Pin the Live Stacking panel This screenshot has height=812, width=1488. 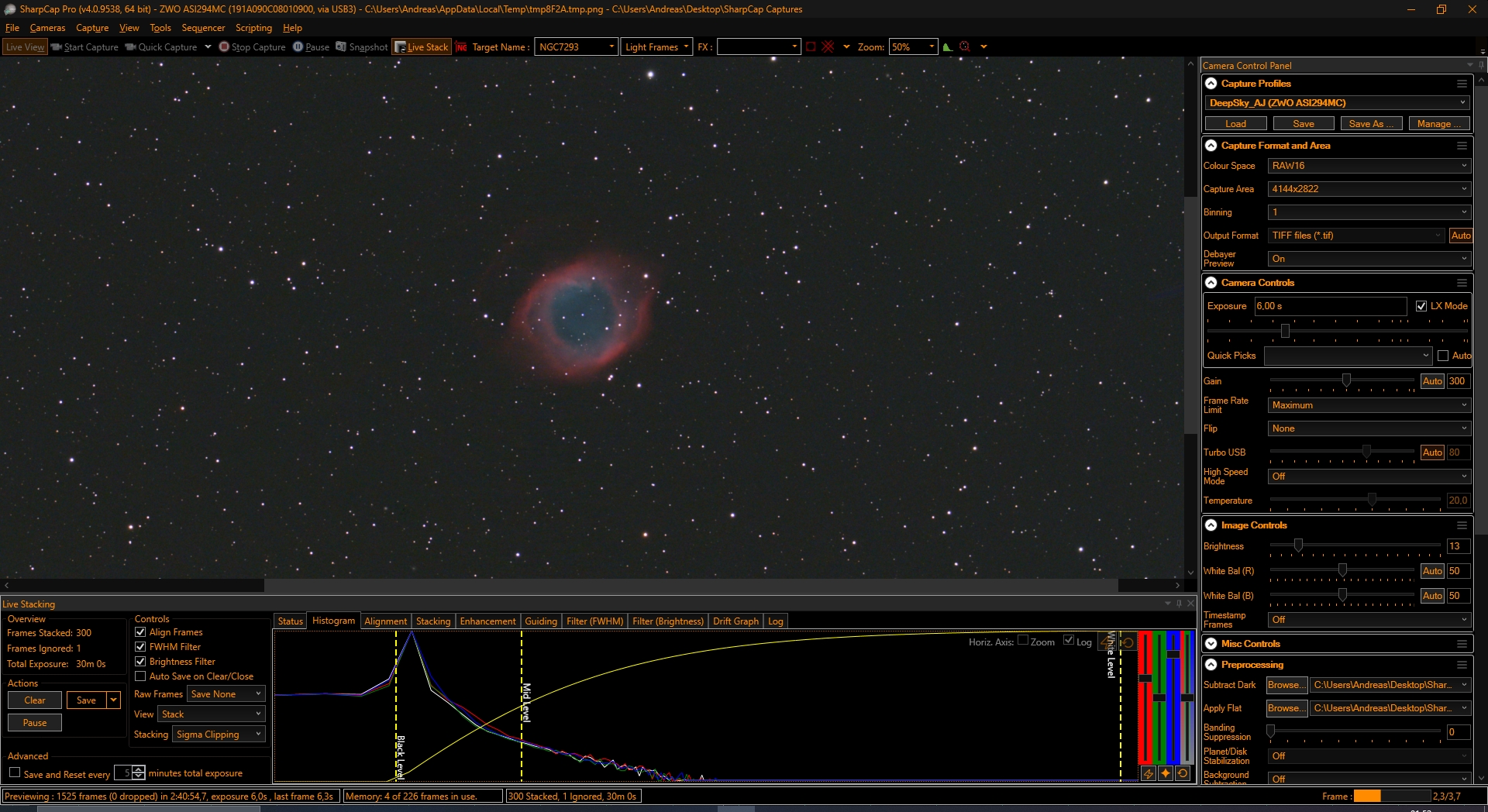(x=1180, y=604)
